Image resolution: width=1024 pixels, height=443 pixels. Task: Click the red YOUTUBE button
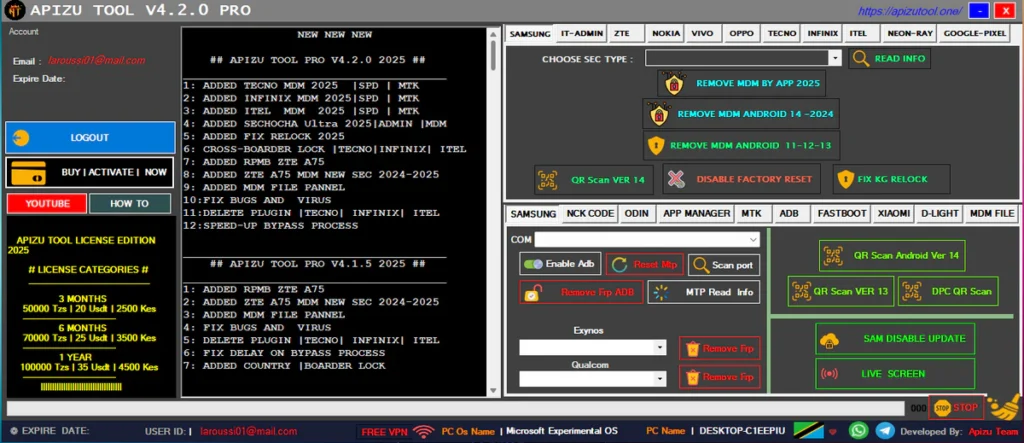point(47,203)
